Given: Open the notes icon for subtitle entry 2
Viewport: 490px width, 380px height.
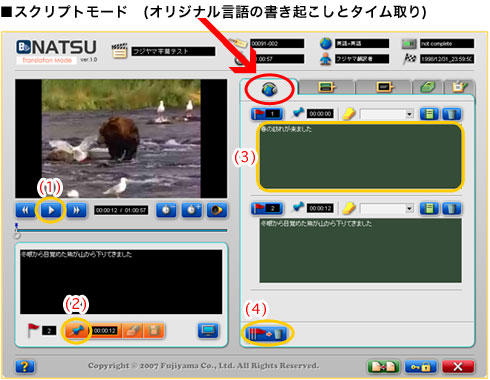Looking at the screenshot, I should [429, 209].
